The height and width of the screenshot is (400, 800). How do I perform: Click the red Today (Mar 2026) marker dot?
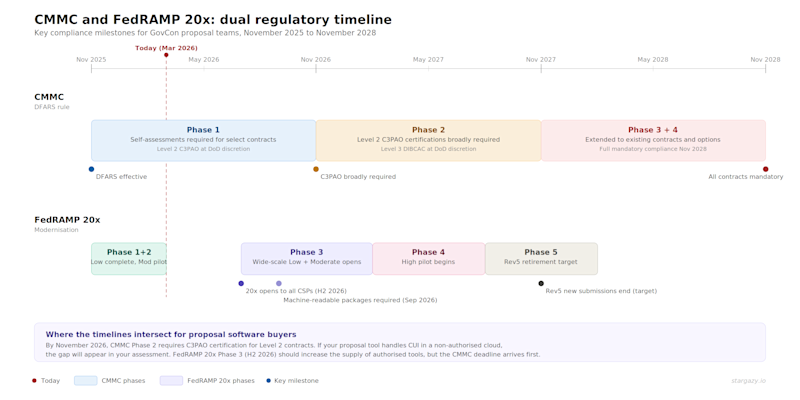[x=166, y=55]
